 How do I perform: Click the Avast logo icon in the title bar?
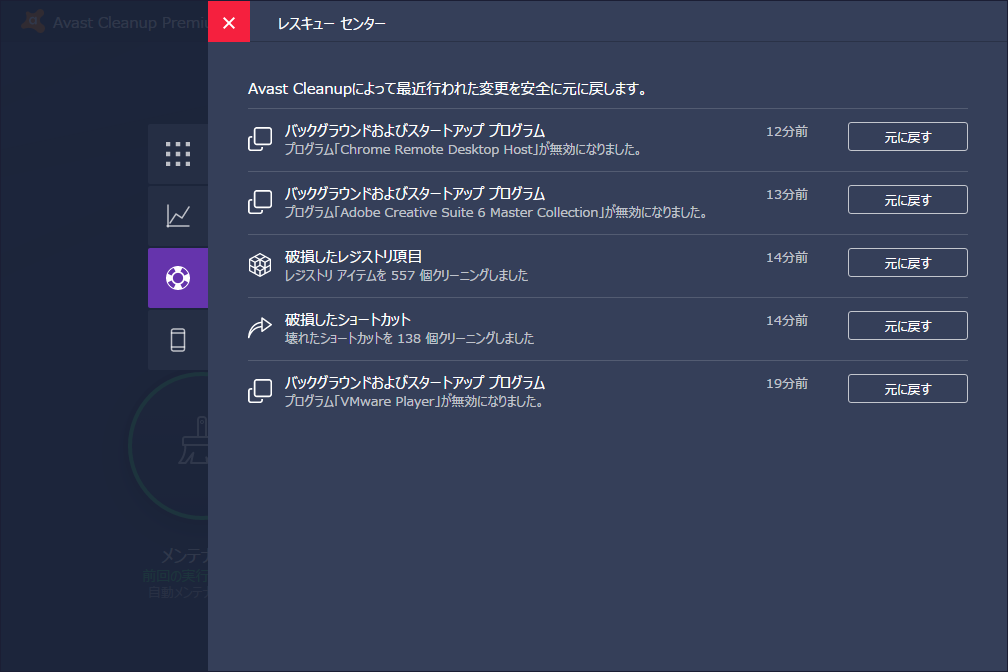33,22
